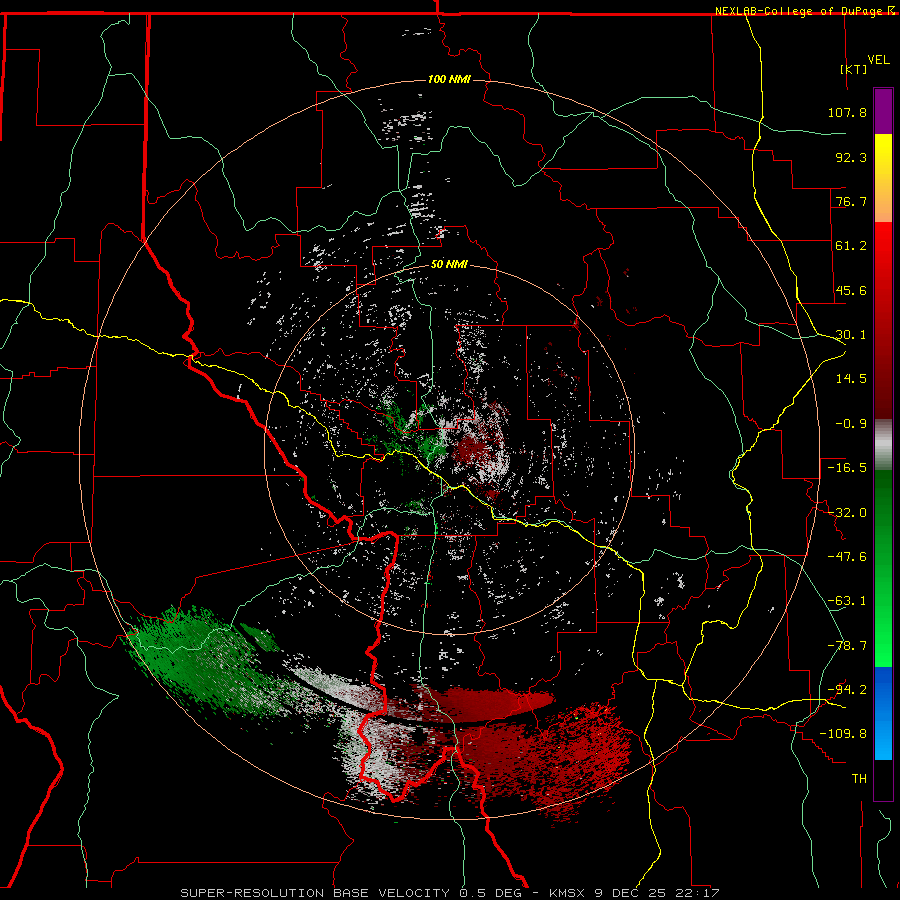
Task: Click the TH threshold label
Action: (x=859, y=779)
